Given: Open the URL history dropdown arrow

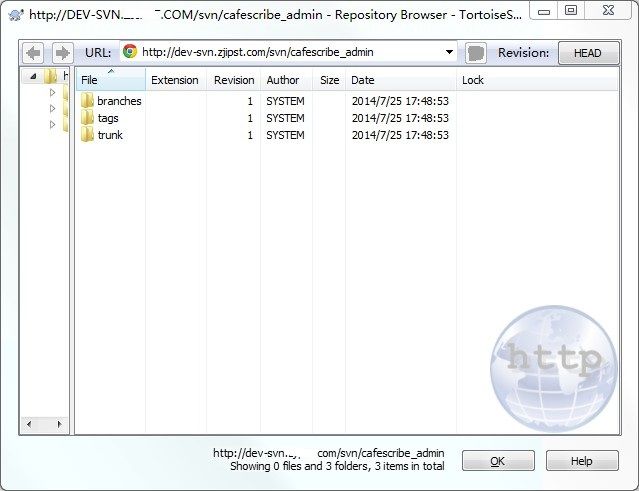Looking at the screenshot, I should click(449, 52).
